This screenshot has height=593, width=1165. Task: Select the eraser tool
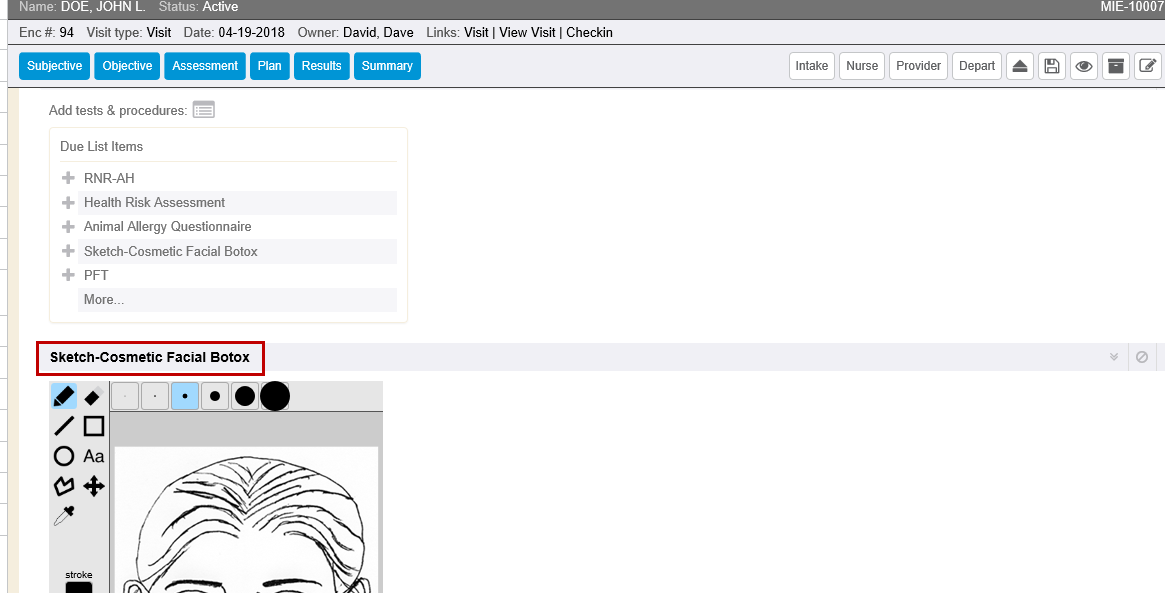[93, 397]
